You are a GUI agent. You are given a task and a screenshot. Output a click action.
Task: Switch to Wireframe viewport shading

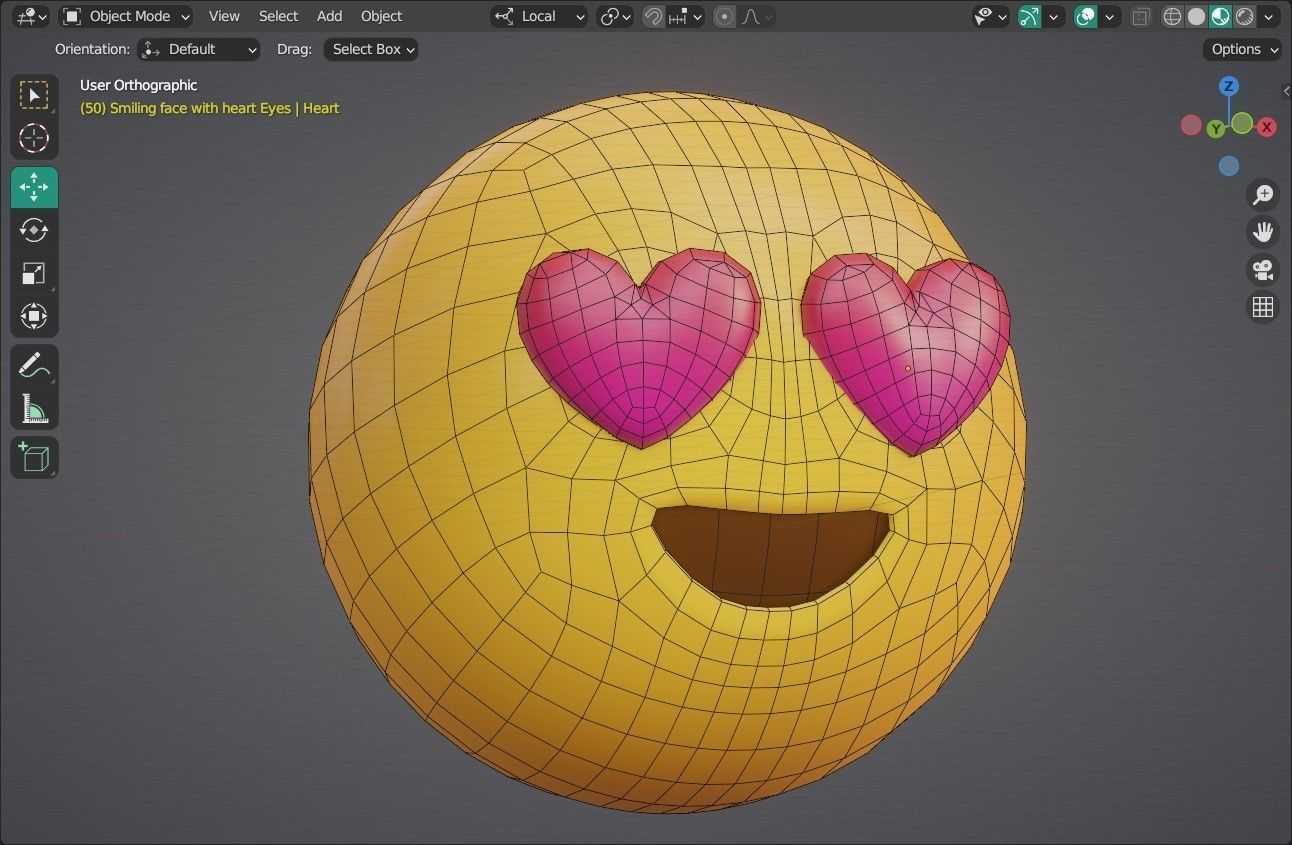1173,16
